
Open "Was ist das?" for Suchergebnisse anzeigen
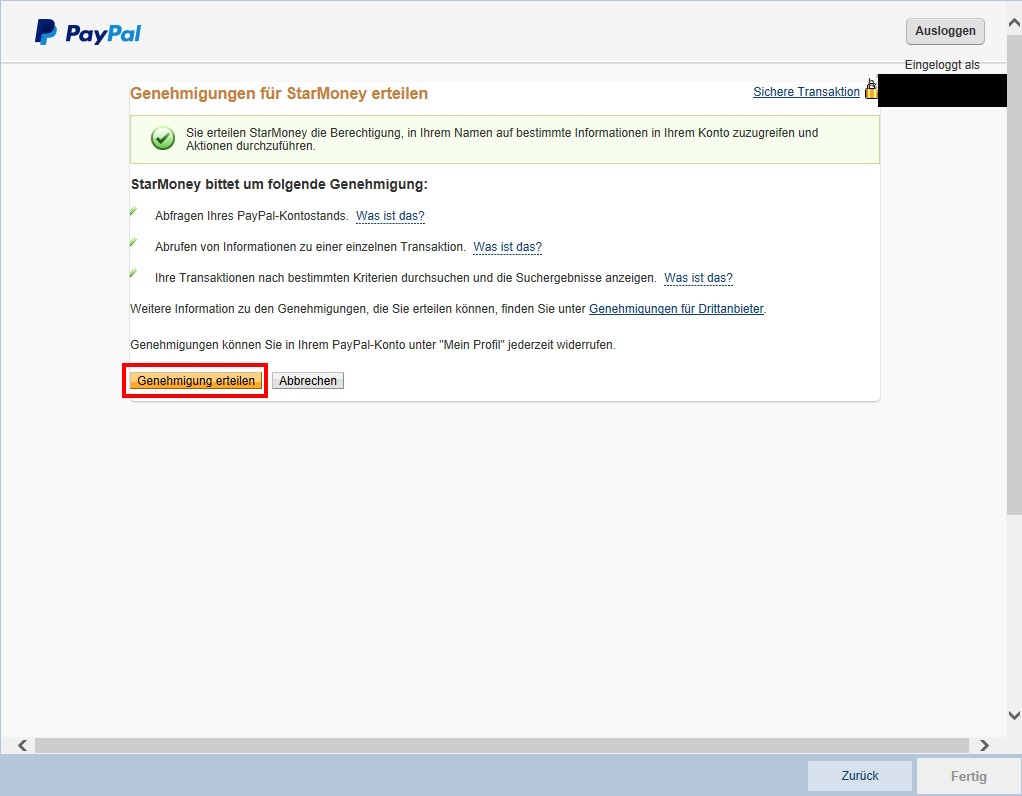[698, 278]
